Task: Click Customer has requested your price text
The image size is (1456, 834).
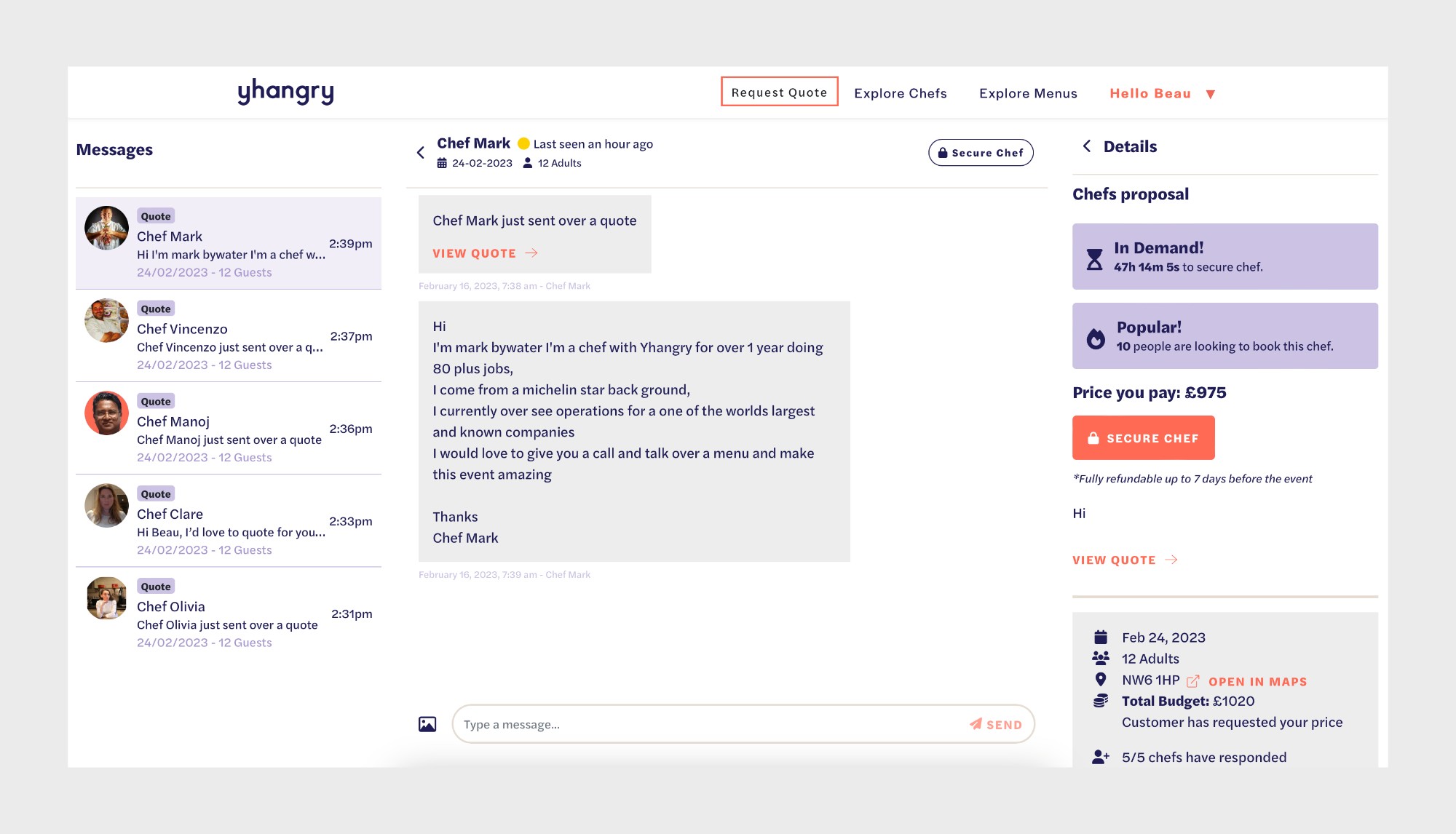Action: [1232, 722]
